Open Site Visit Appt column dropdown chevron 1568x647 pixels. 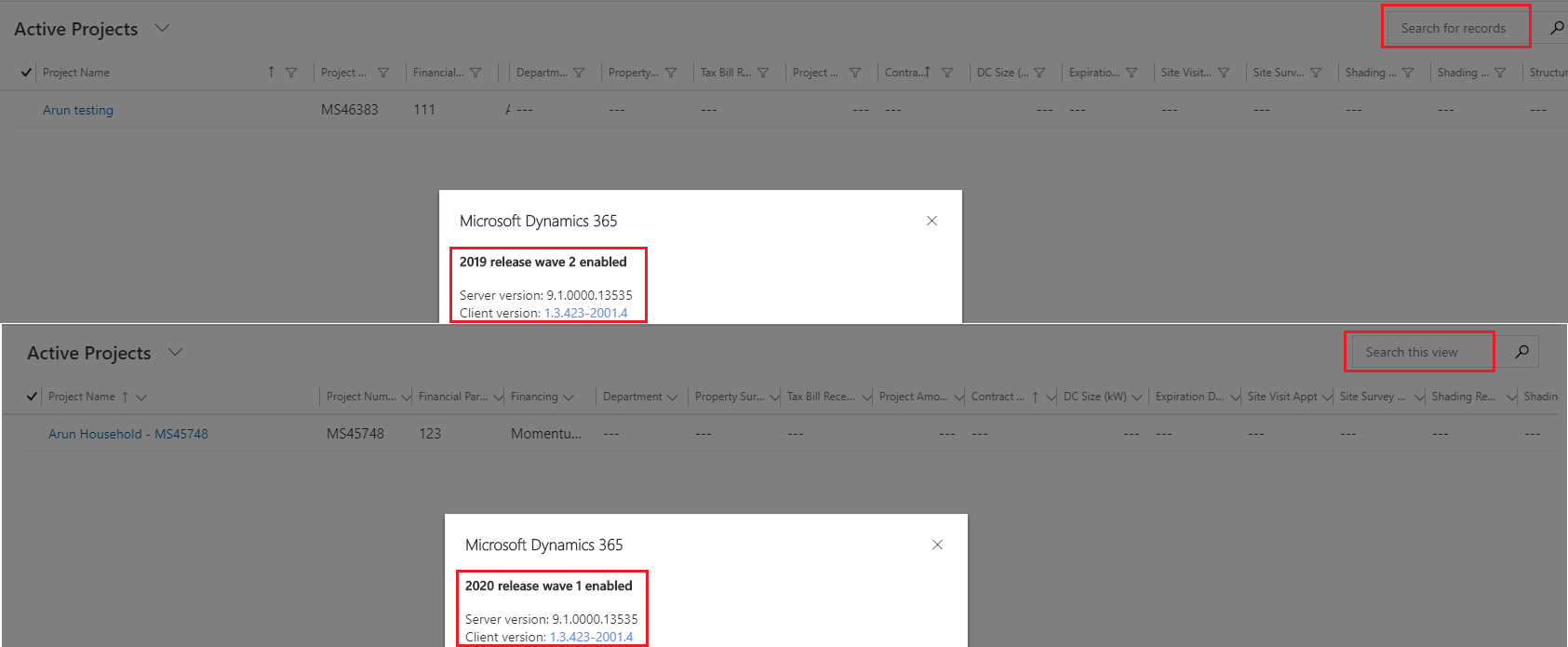click(1327, 398)
